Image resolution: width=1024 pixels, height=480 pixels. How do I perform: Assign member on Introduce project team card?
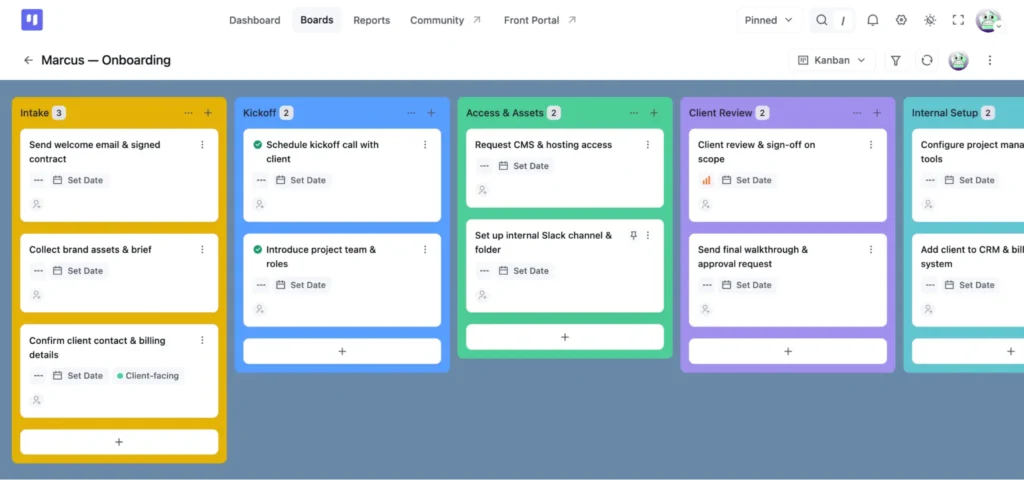pos(259,310)
